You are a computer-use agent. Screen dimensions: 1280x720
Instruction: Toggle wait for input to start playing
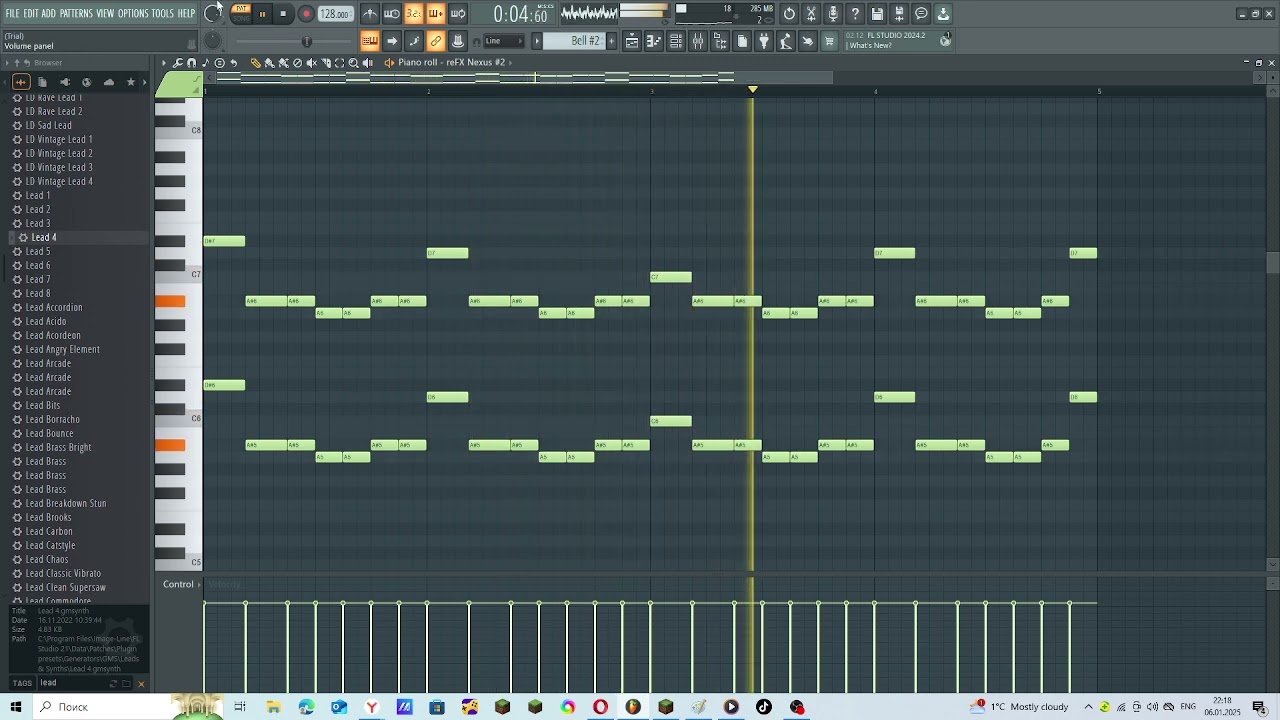[x=392, y=14]
